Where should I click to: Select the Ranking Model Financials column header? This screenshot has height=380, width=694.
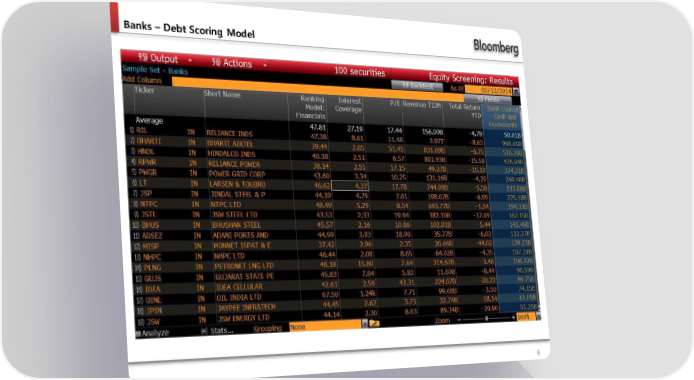click(310, 107)
